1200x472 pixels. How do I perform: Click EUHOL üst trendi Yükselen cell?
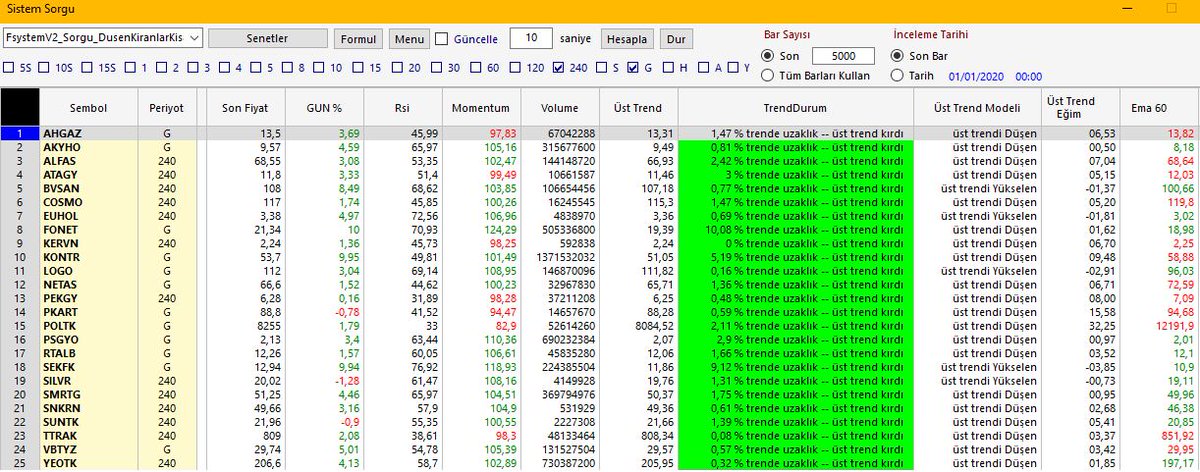[976, 215]
